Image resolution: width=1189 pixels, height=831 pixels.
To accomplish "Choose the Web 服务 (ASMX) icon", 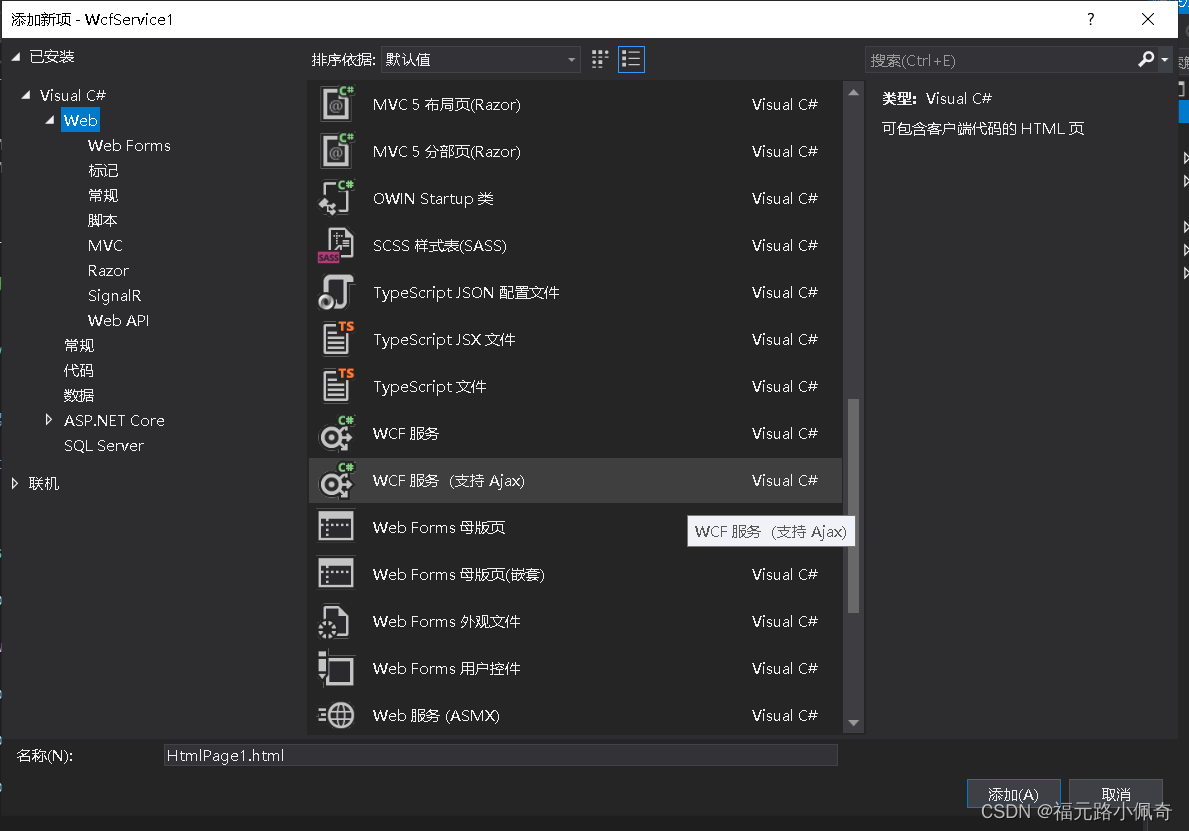I will [x=336, y=715].
